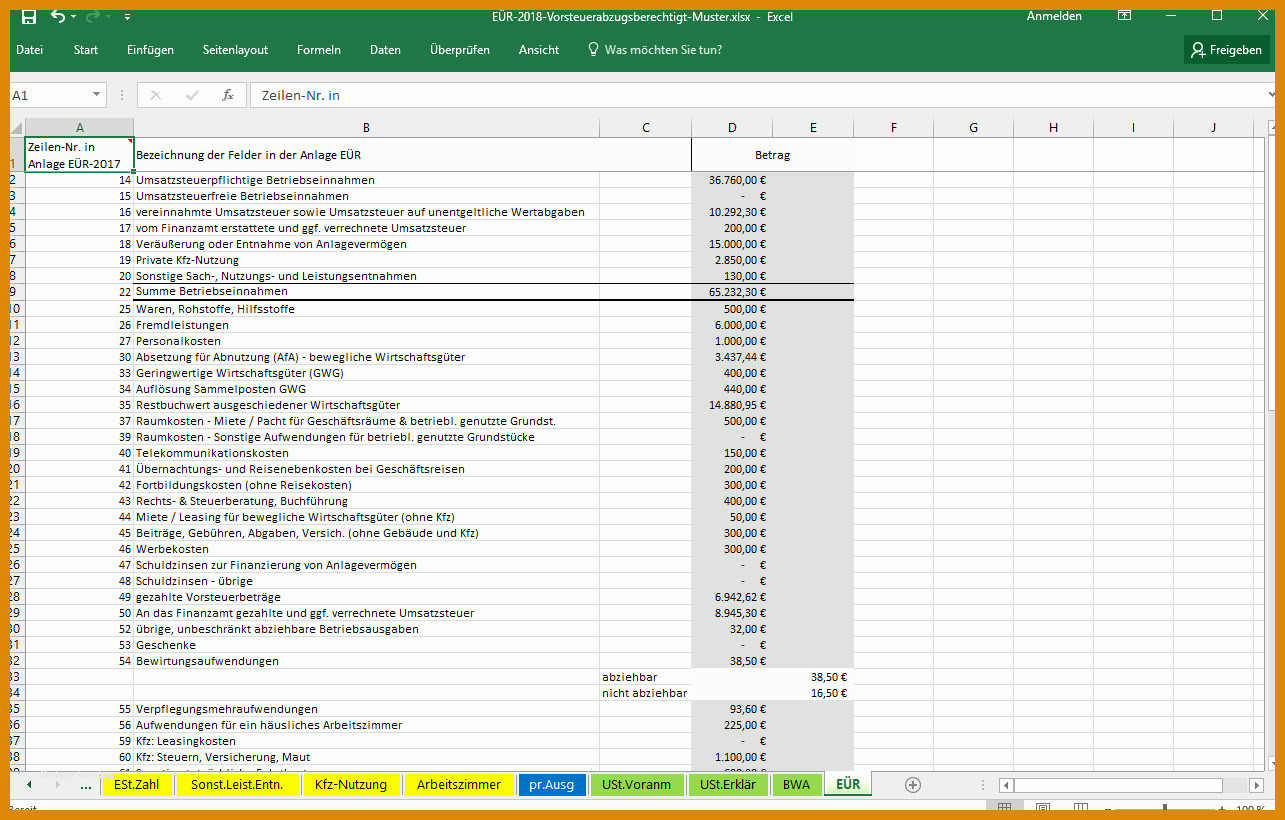Image resolution: width=1285 pixels, height=820 pixels.
Task: Add a new sheet with the plus icon
Action: [x=912, y=785]
